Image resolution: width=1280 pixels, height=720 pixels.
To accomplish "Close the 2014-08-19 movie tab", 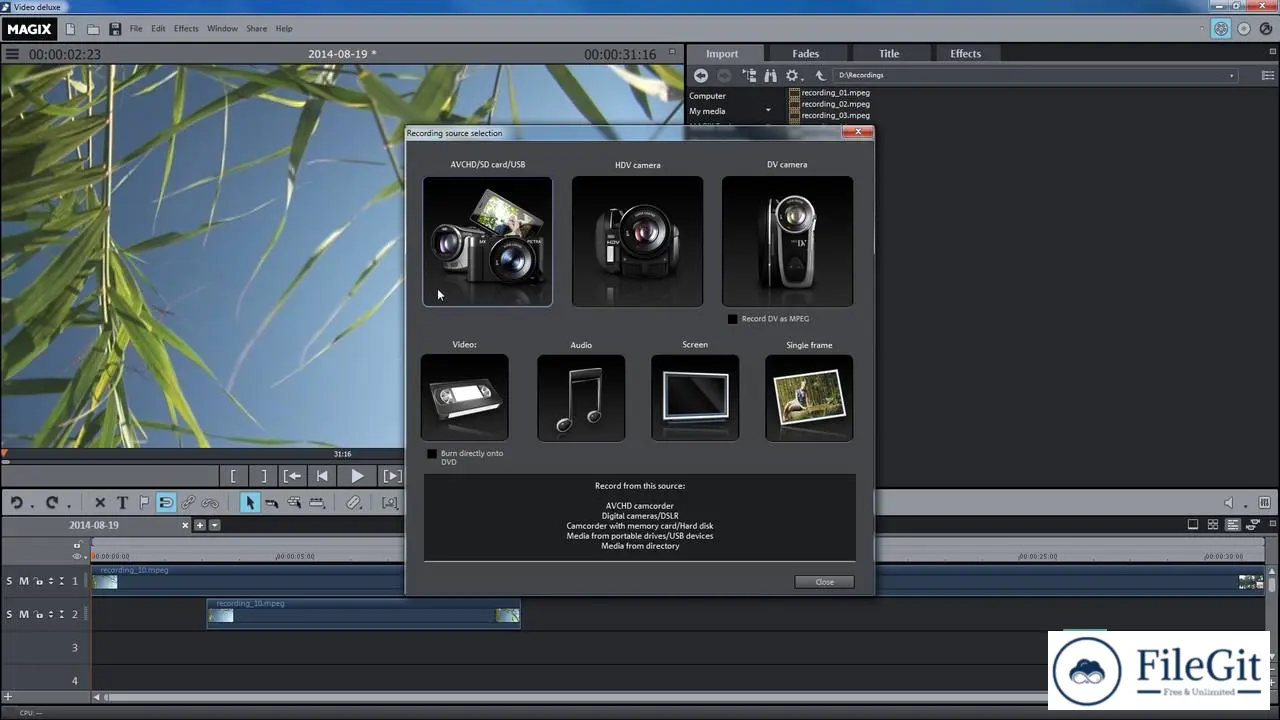I will [185, 525].
